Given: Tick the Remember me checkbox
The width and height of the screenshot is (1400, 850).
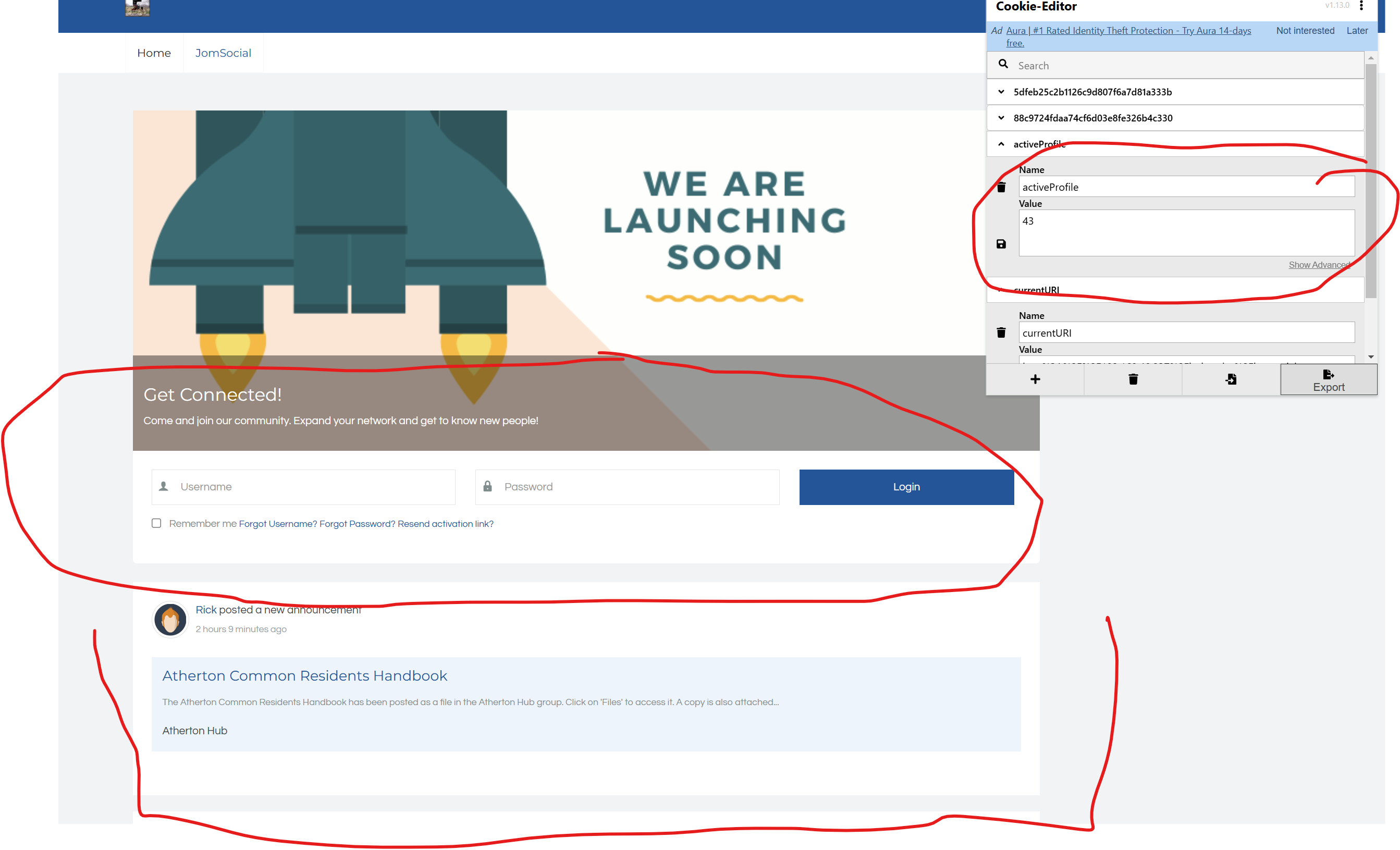Looking at the screenshot, I should point(156,523).
